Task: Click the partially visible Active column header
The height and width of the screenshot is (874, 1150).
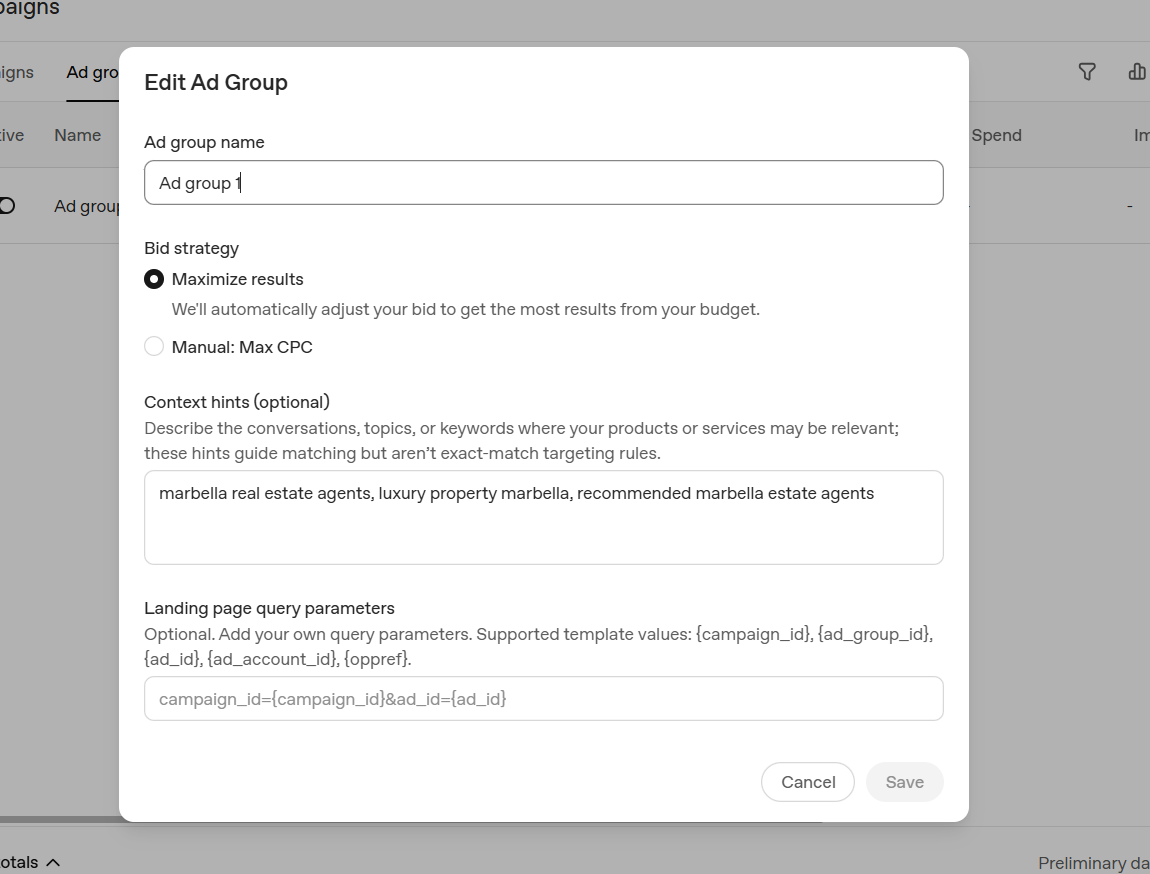Action: click(12, 135)
